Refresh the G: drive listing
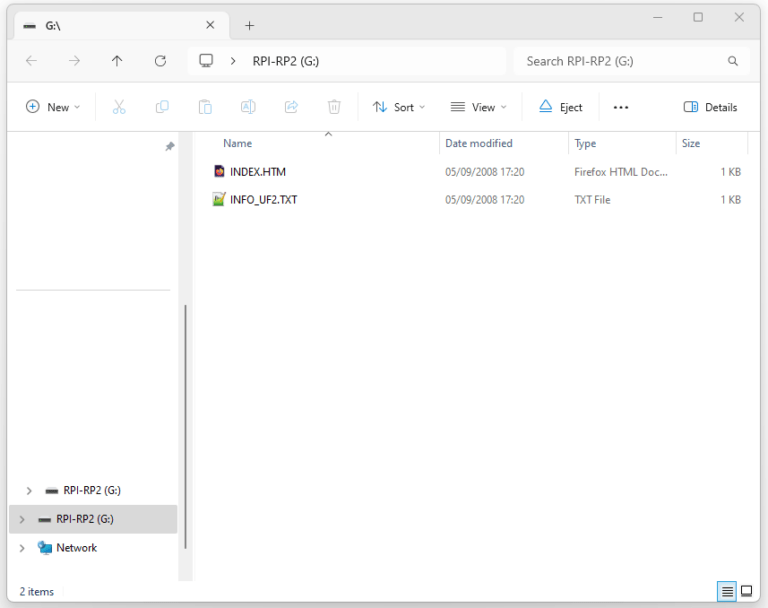Viewport: 768px width, 608px height. (x=160, y=61)
